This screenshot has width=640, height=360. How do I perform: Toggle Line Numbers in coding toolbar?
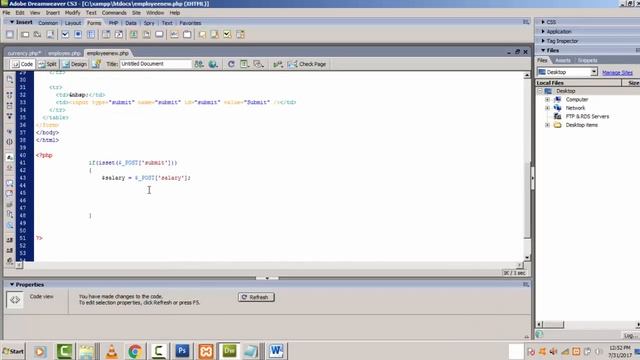(10, 157)
